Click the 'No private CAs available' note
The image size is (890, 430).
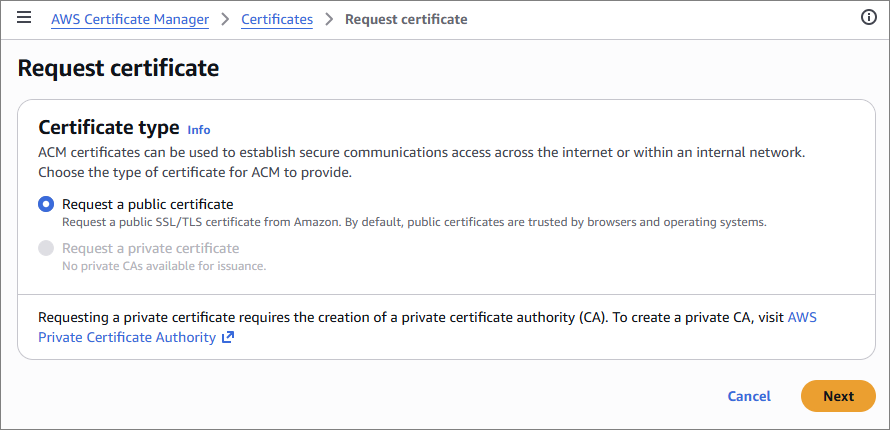[164, 266]
